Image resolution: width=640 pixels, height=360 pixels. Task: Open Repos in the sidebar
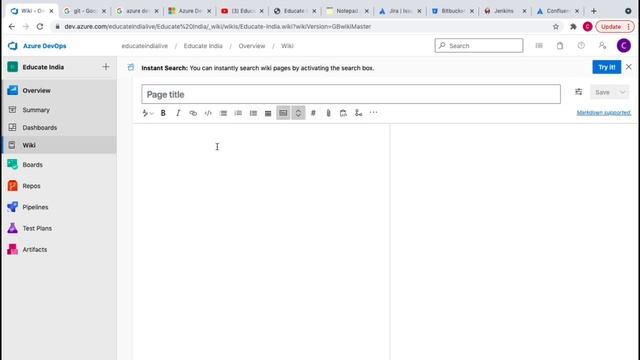[x=60, y=186]
